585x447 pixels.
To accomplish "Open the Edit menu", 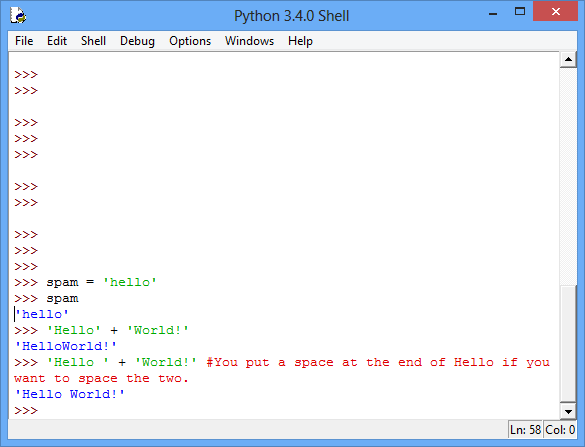I will (x=57, y=41).
